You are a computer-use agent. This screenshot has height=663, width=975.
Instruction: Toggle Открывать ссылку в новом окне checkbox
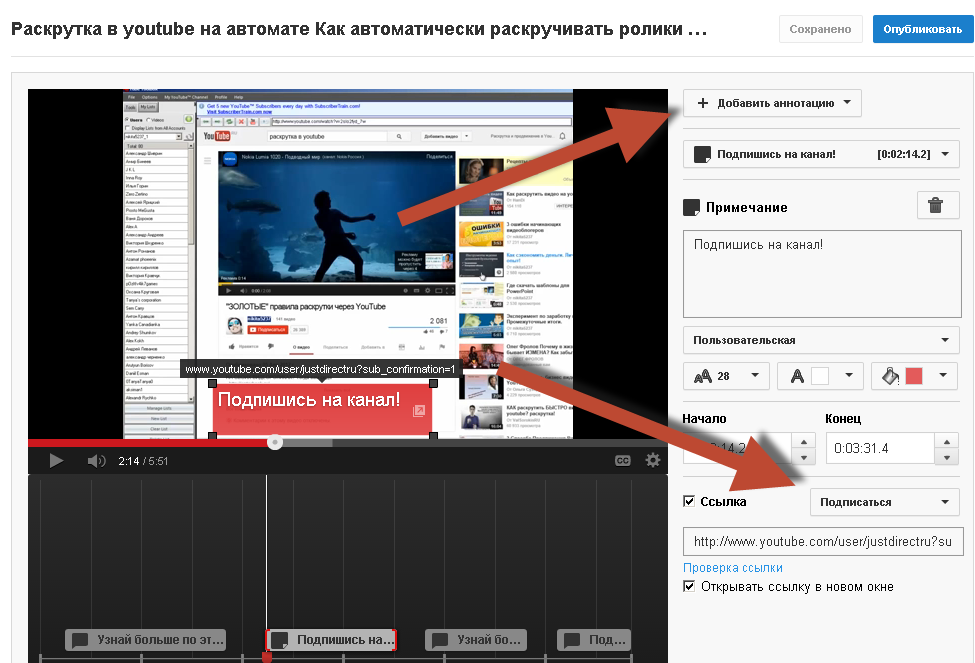click(x=689, y=586)
